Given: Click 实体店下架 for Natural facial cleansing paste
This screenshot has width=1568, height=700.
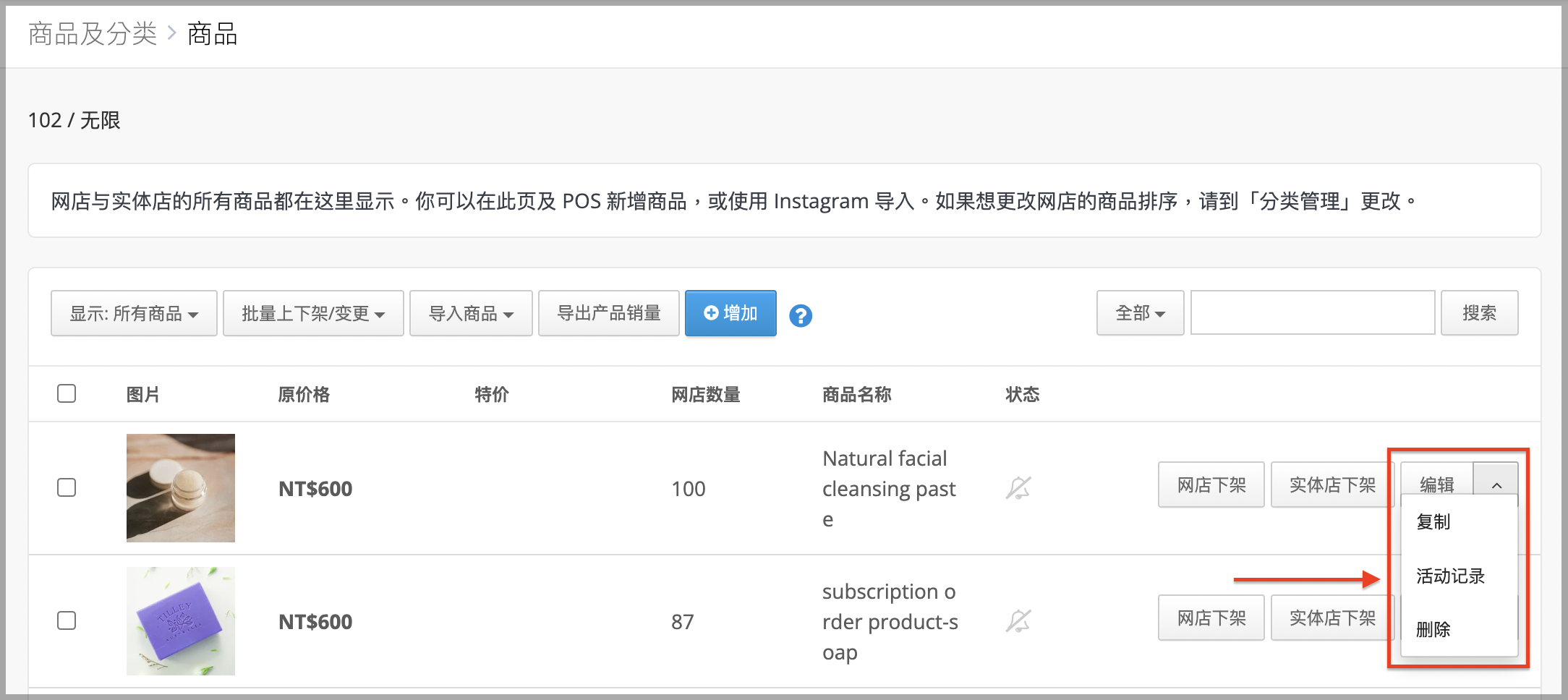Looking at the screenshot, I should (x=1332, y=485).
